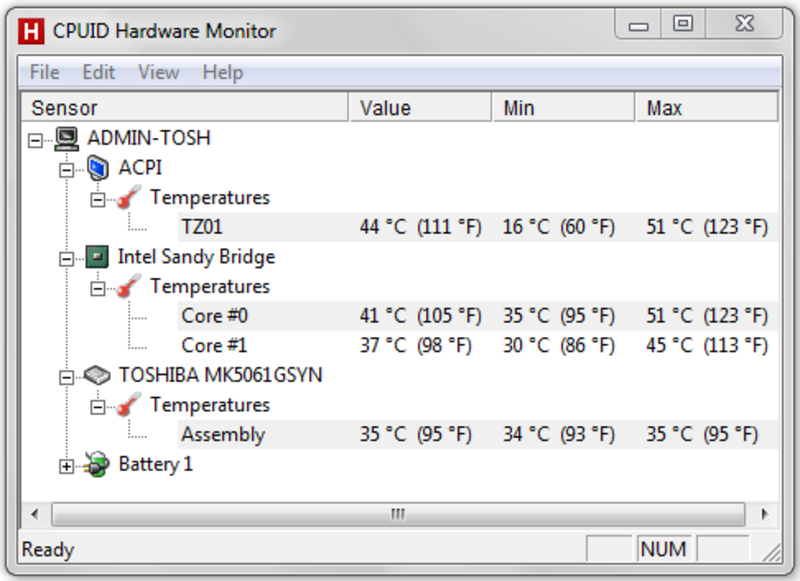Click Assembly value 35 °C (95 °F)

click(416, 435)
